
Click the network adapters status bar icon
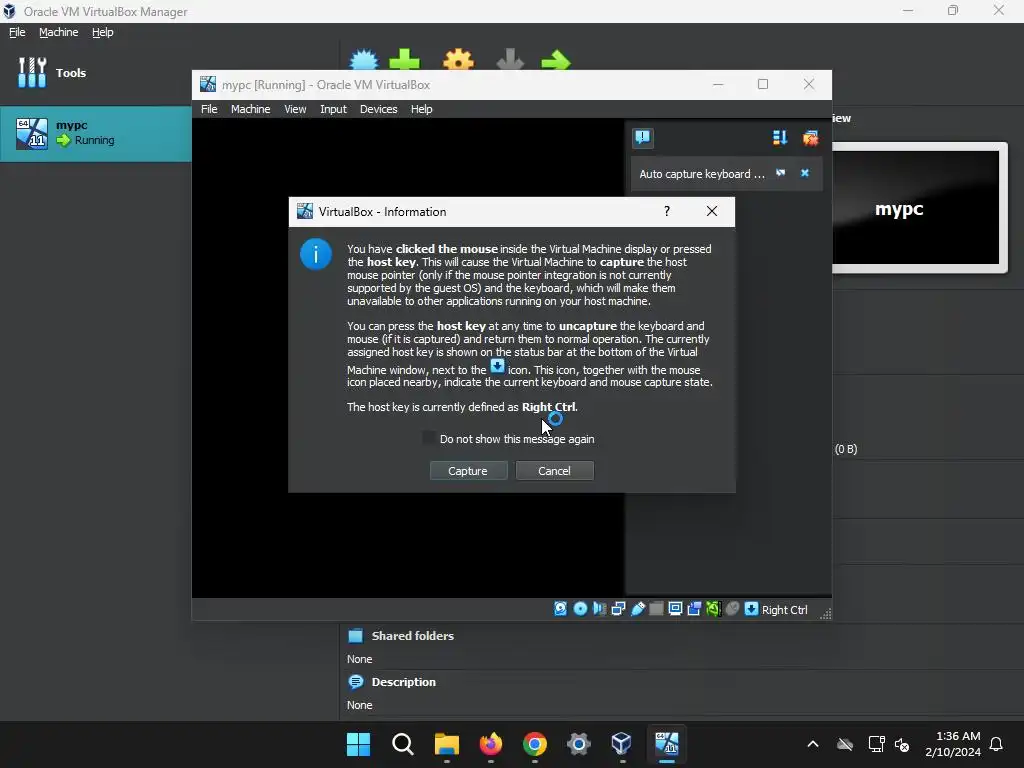pos(618,609)
